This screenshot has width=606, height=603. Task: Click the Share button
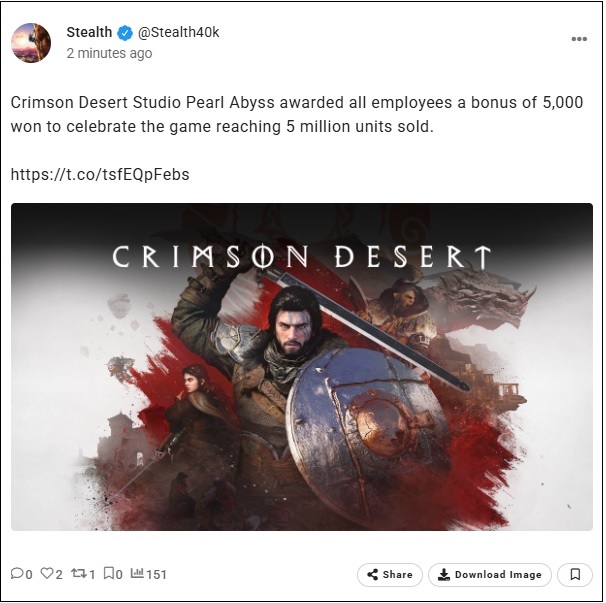[x=390, y=575]
